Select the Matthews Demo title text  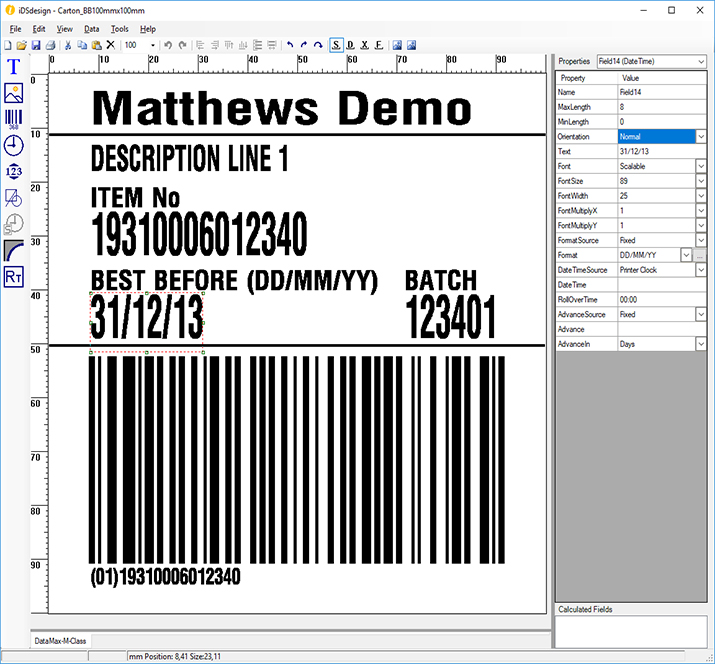[x=282, y=108]
